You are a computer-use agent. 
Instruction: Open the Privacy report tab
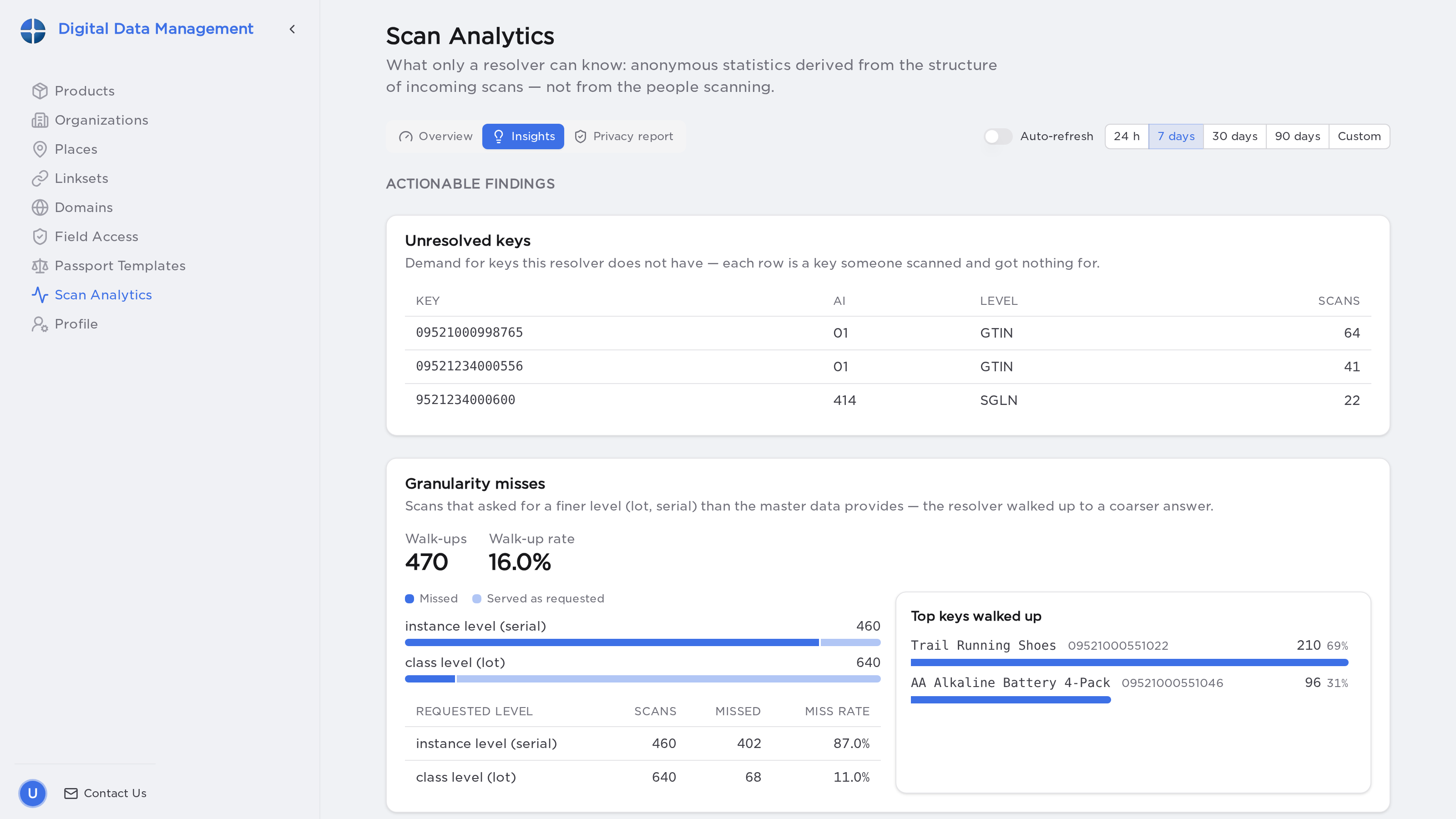point(623,136)
